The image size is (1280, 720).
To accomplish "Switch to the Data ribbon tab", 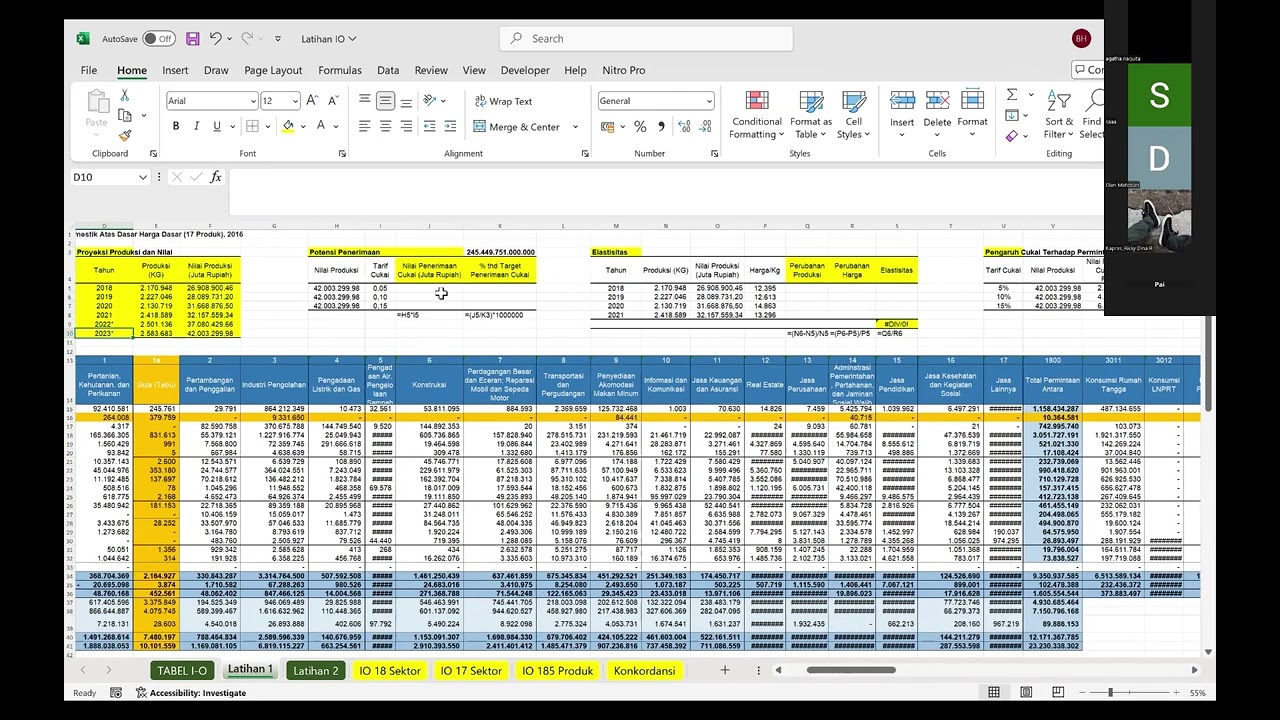I will [x=388, y=70].
